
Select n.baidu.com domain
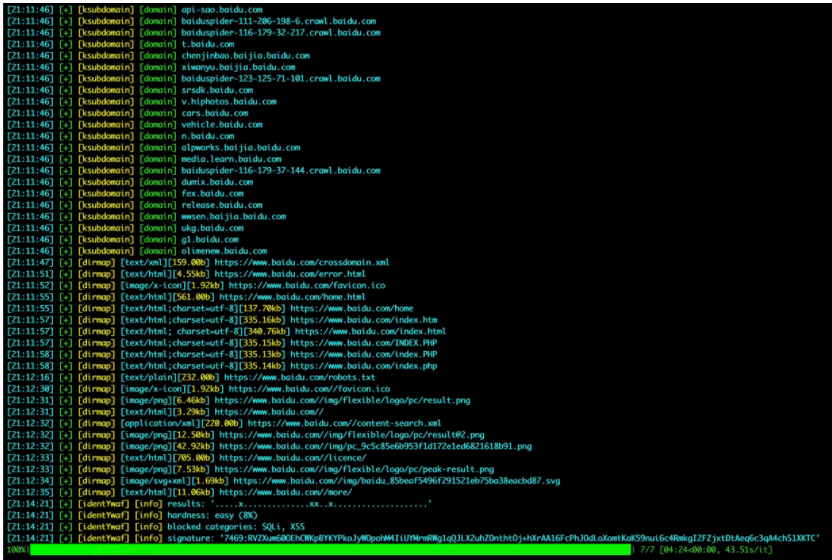click(207, 136)
